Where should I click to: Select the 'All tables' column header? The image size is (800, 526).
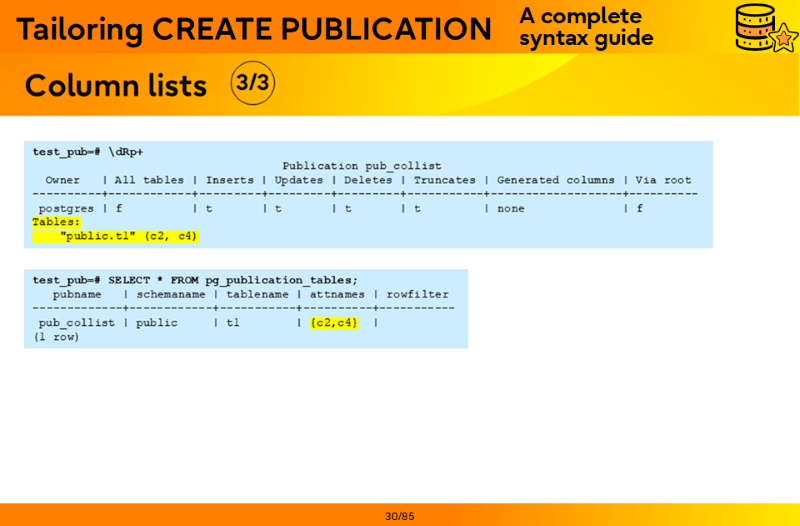tap(149, 180)
